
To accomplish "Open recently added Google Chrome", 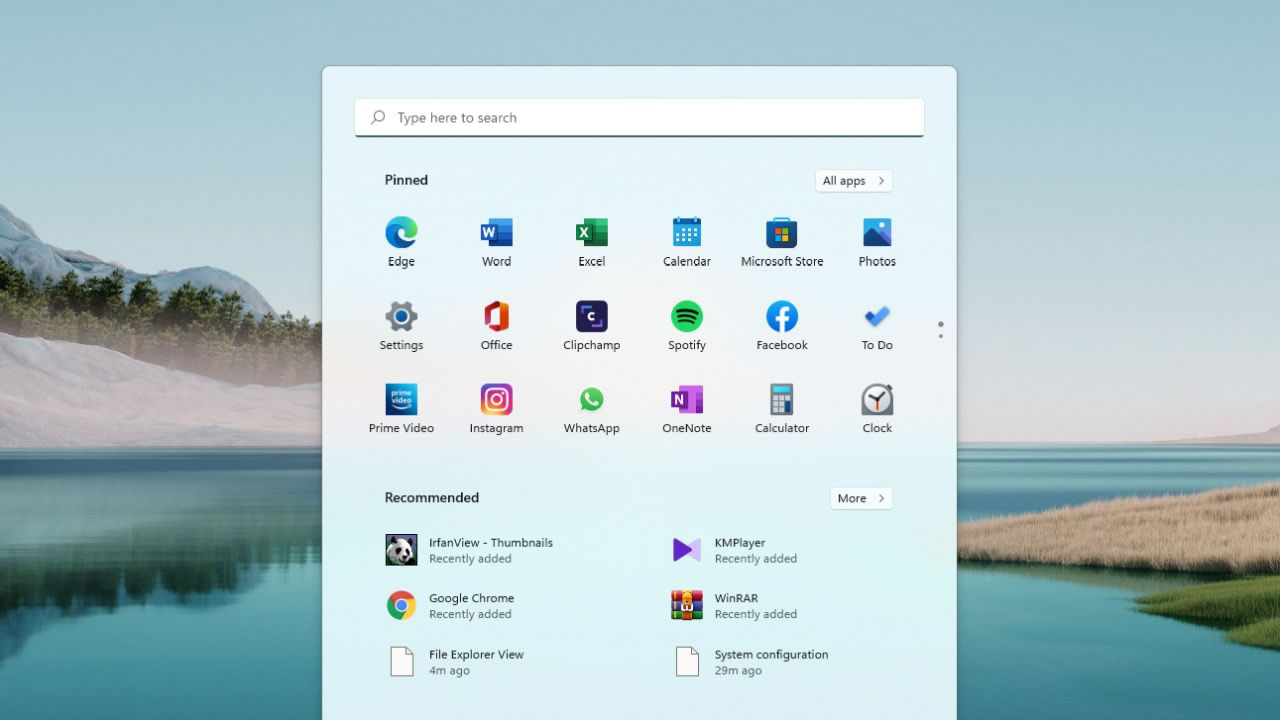I will (470, 605).
